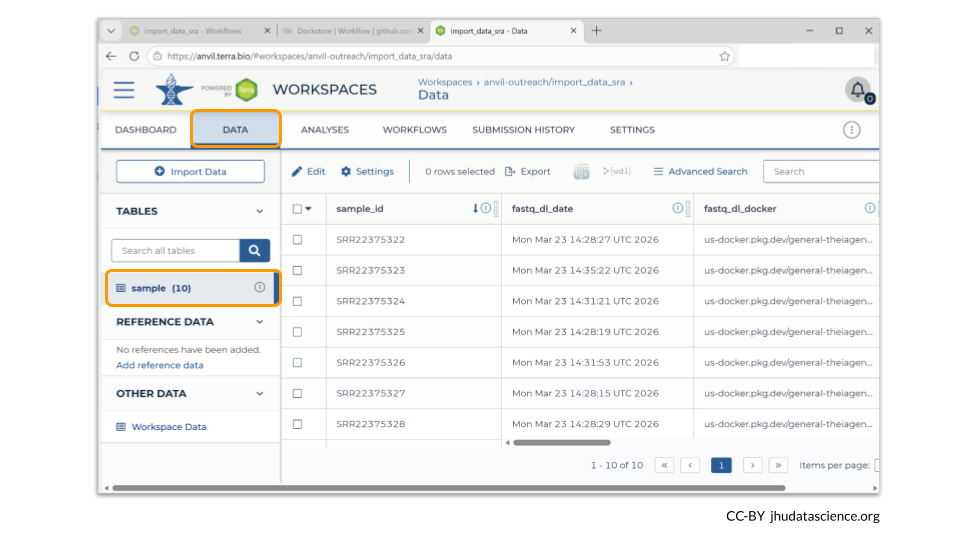Go to the previous results page
Viewport: 960px width, 540px height.
[x=690, y=465]
